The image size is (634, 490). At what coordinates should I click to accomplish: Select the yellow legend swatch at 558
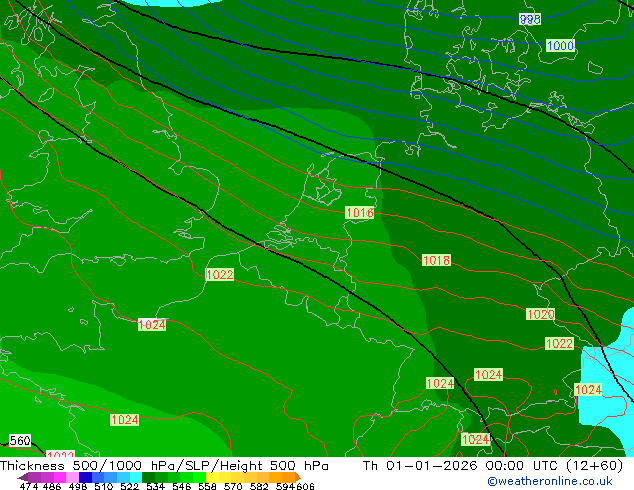212,477
